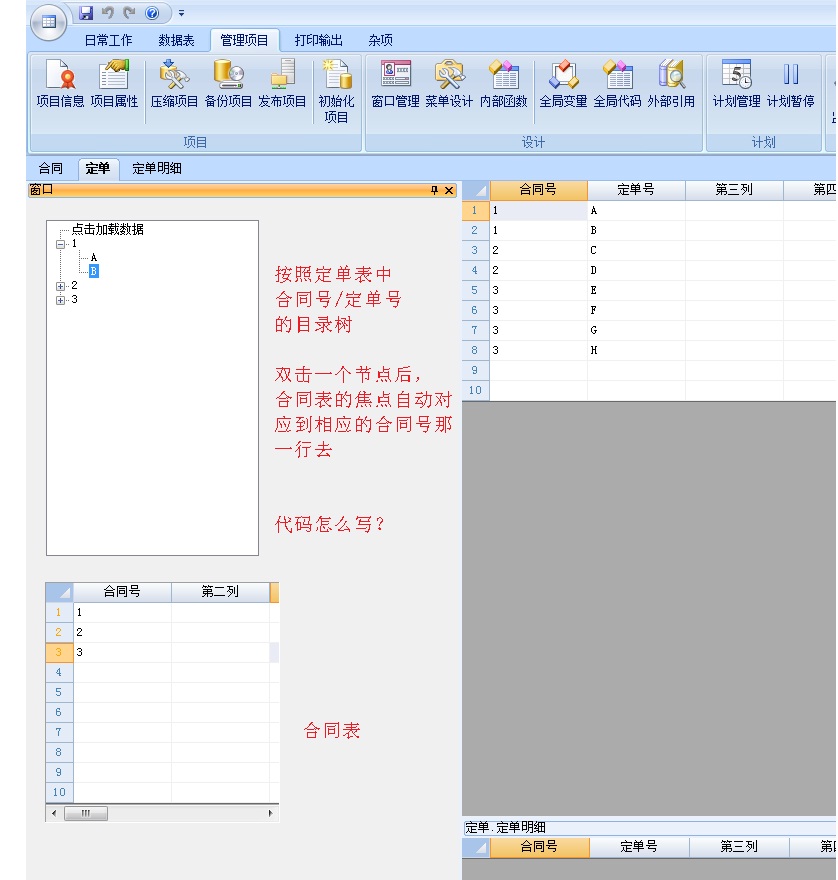Click the 点击加载数据 tree root node
Screen dimensions: 838x880
point(107,229)
